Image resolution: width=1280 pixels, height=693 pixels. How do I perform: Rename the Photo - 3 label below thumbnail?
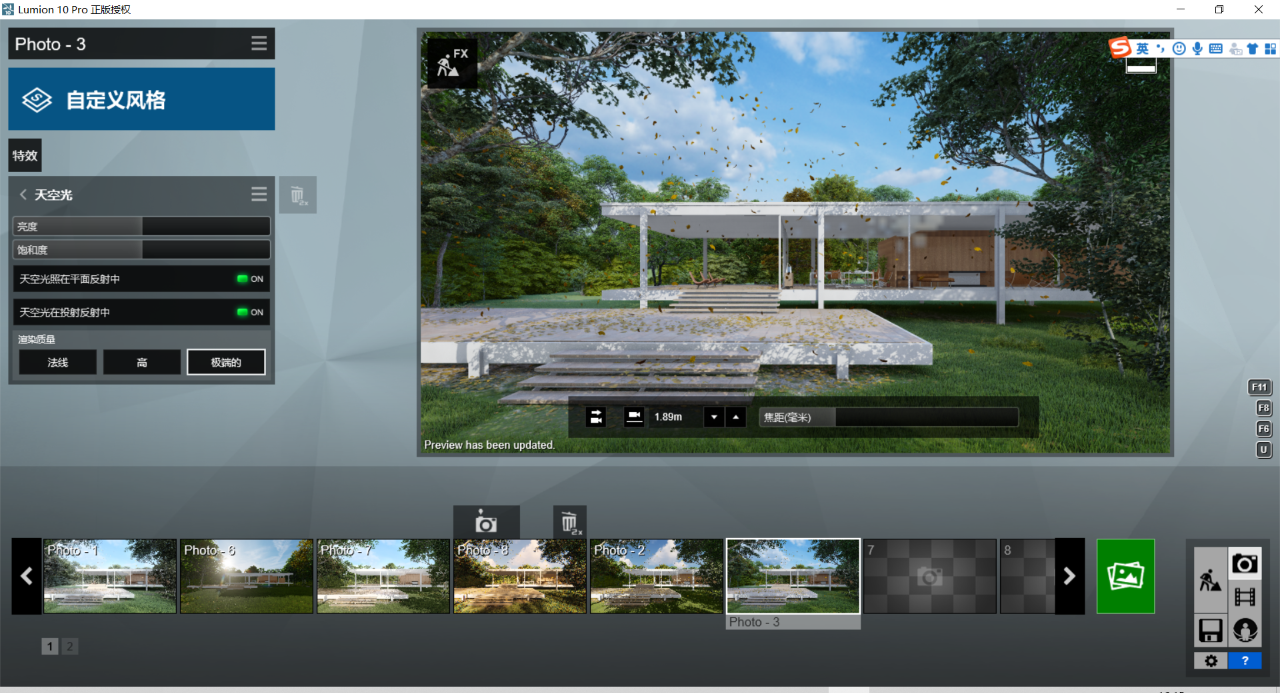793,622
